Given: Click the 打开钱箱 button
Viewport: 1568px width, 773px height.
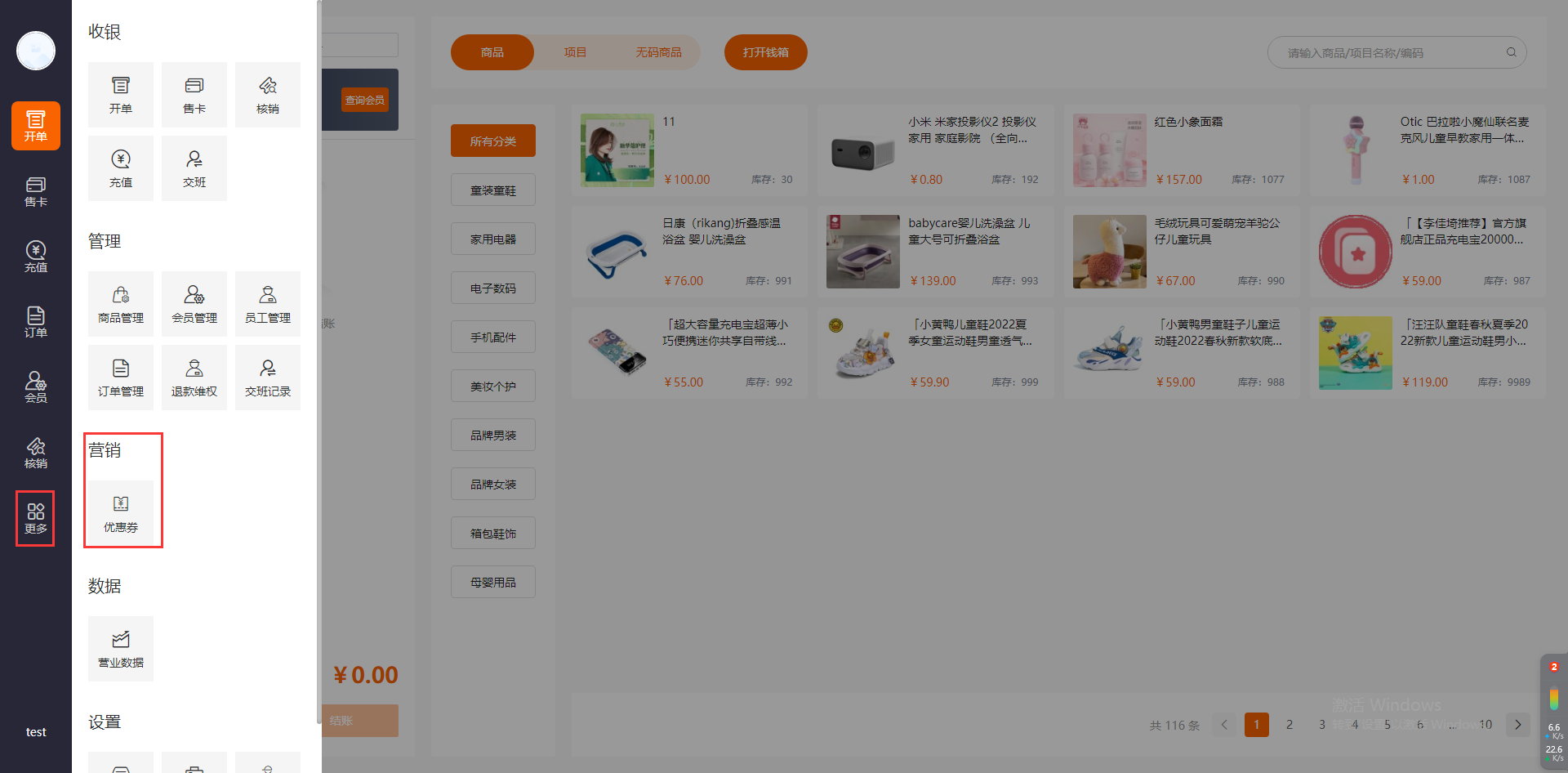Looking at the screenshot, I should click(766, 52).
